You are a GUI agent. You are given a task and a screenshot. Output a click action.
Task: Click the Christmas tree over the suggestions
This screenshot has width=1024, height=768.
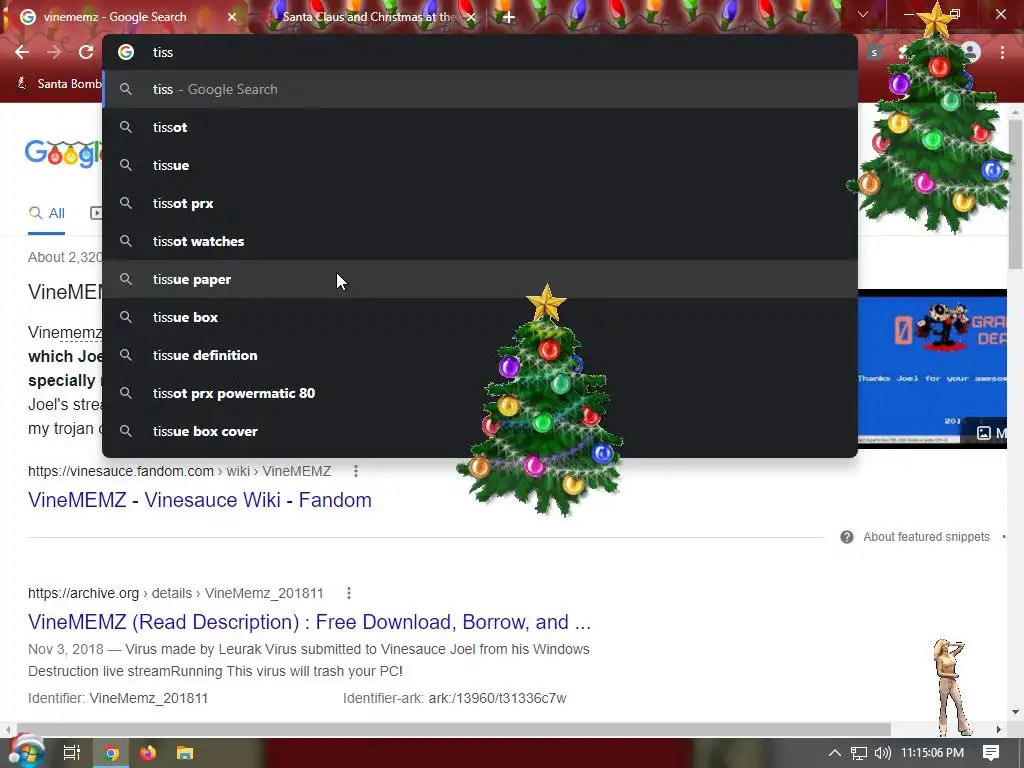pos(541,400)
